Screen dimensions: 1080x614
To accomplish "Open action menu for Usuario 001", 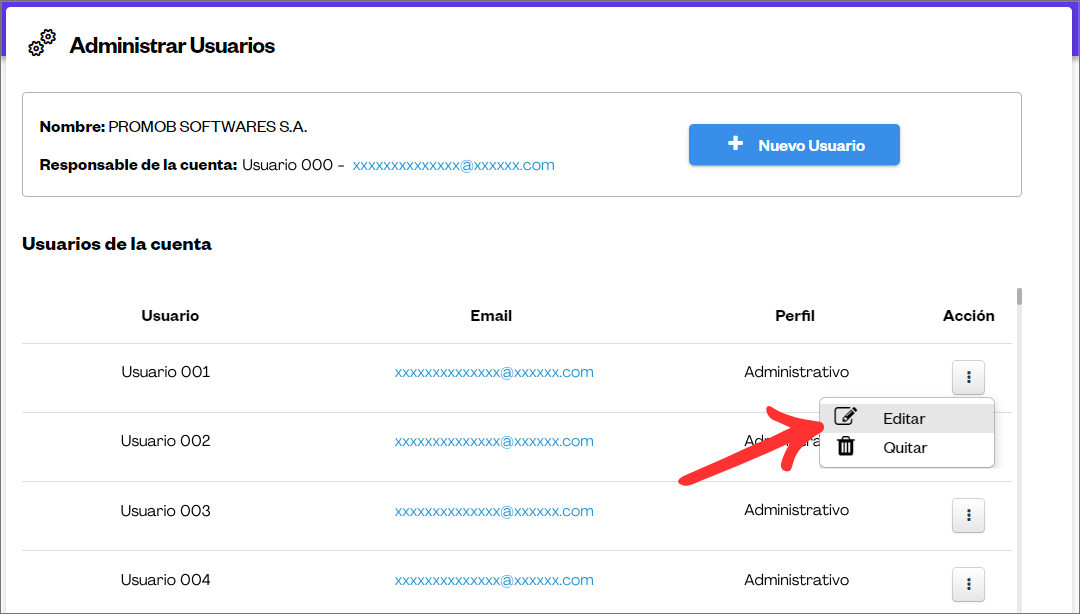I will (x=968, y=377).
